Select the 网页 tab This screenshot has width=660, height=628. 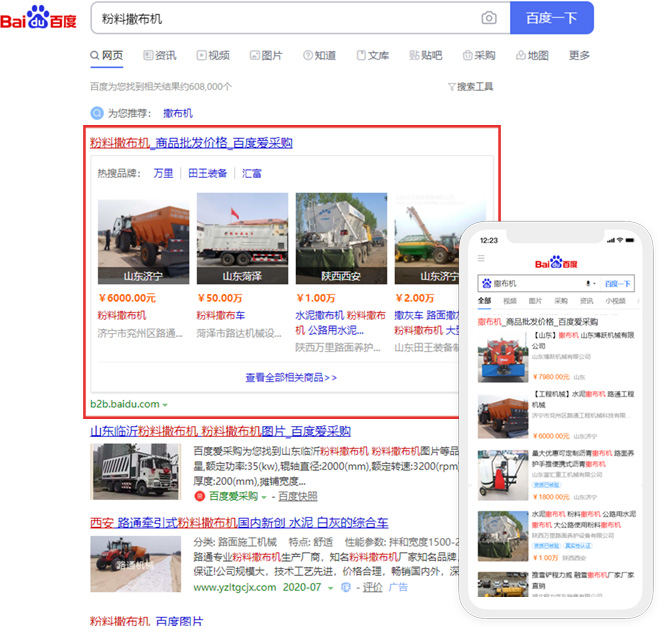106,56
